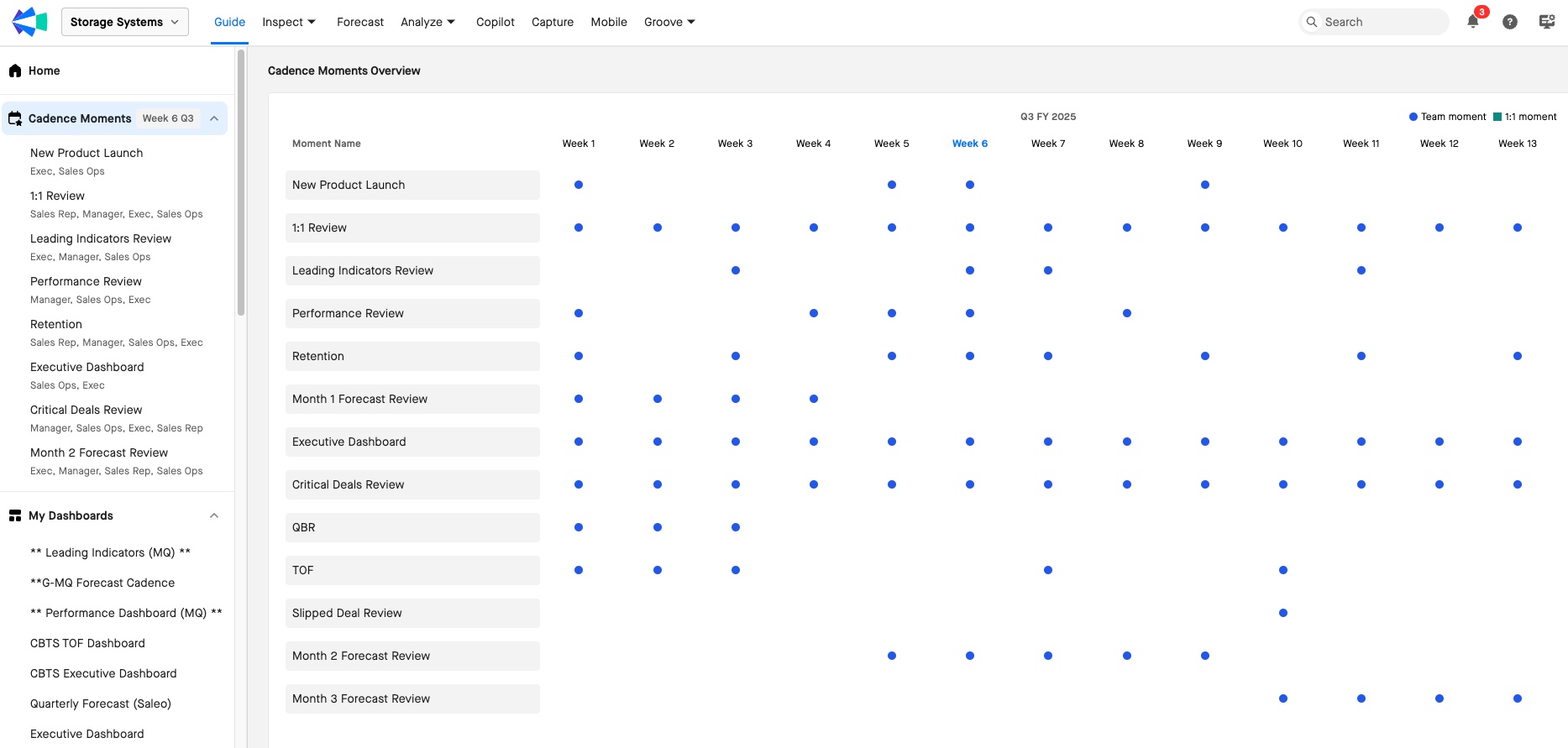Collapse the My Dashboards section

(214, 515)
